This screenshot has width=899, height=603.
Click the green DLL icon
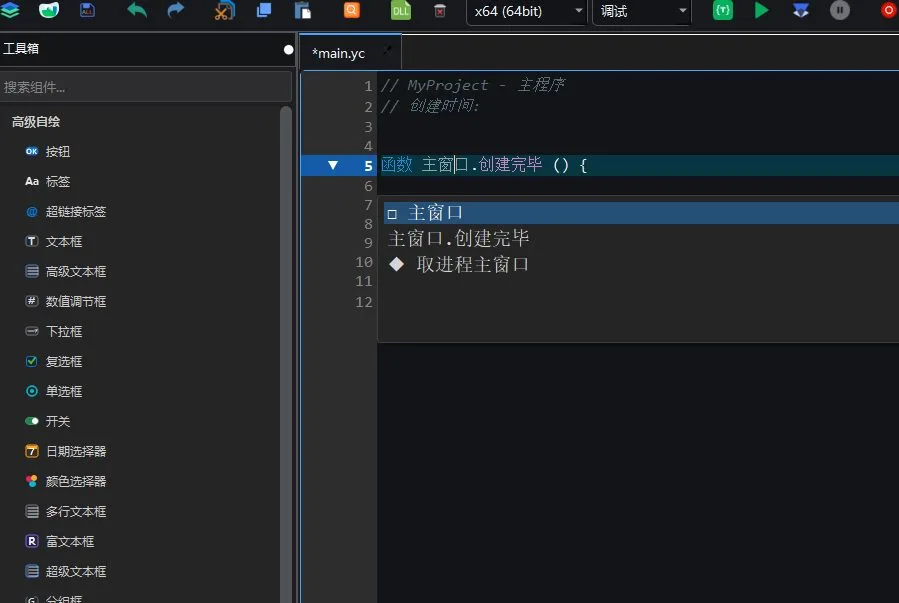401,10
